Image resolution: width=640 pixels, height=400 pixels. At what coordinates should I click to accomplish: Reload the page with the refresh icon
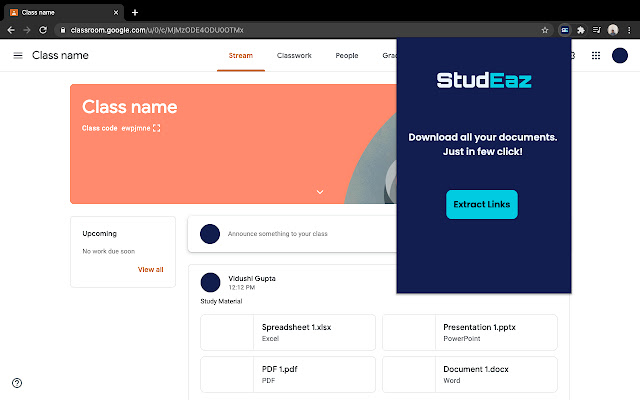pos(43,30)
